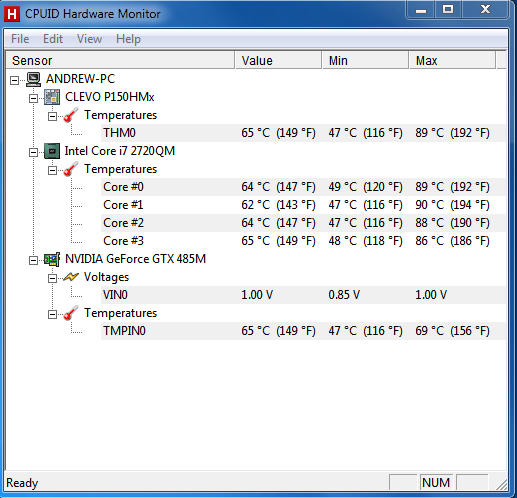Collapse the NVIDIA GeForce GTX 485M node
Screen dimensions: 517x498
(x=33, y=260)
